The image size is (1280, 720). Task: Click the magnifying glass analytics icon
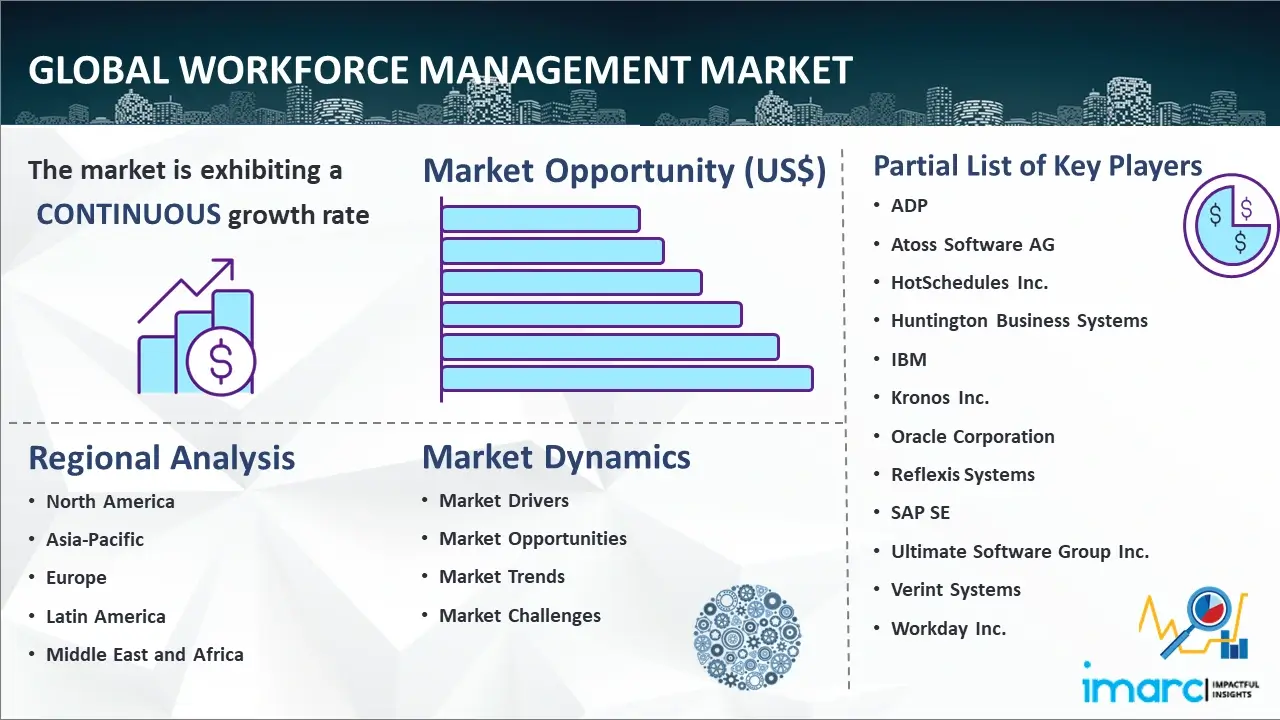(x=1194, y=624)
